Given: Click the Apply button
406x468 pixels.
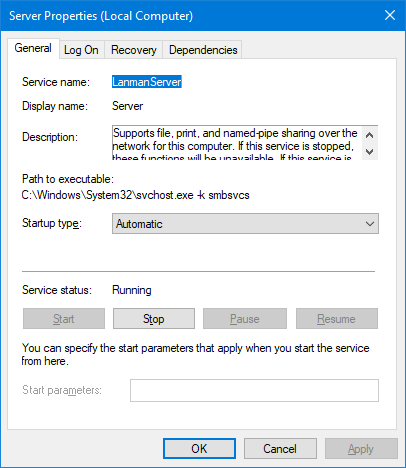Looking at the screenshot, I should [361, 449].
